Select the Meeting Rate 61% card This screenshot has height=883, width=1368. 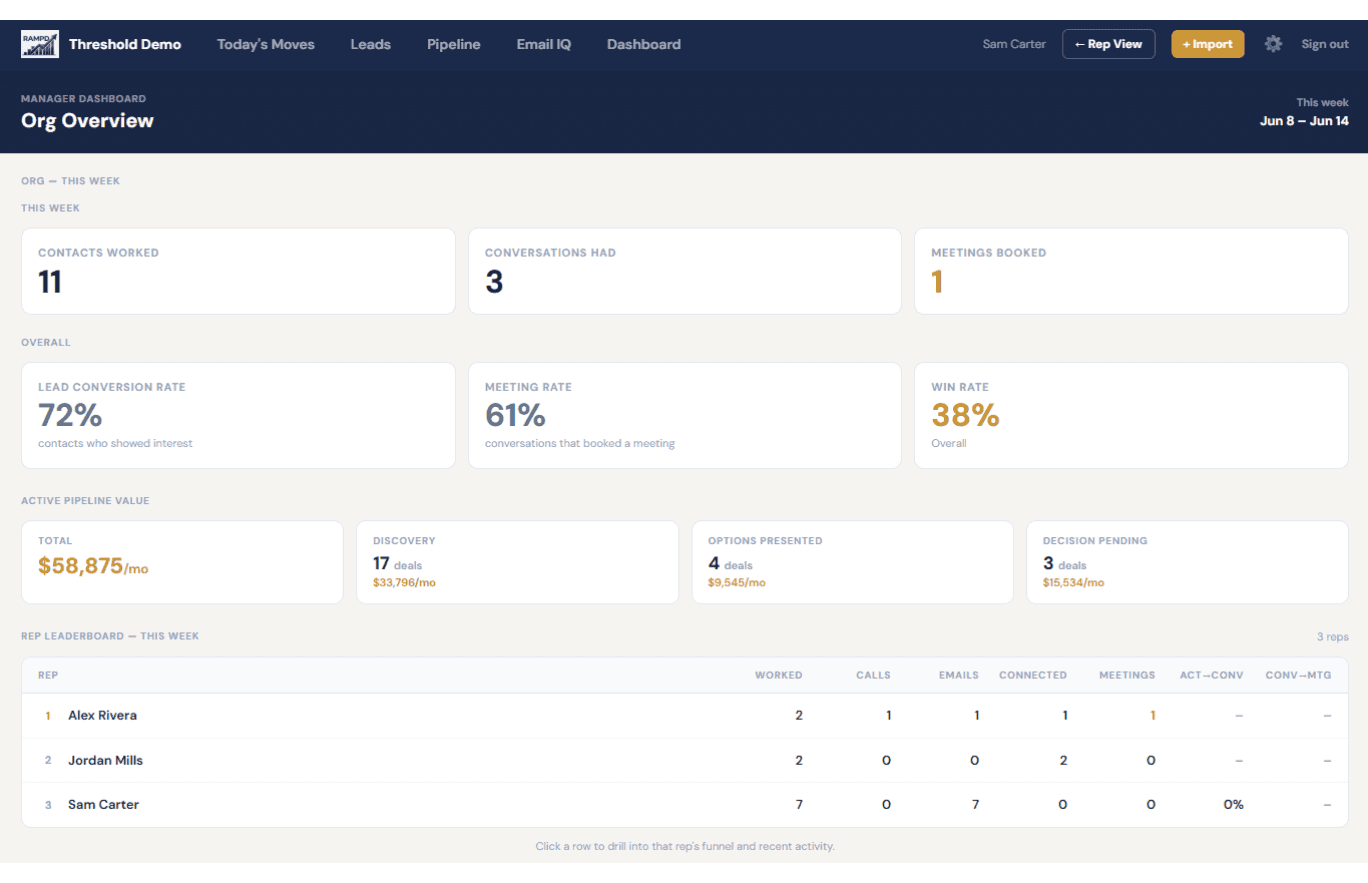click(x=685, y=415)
